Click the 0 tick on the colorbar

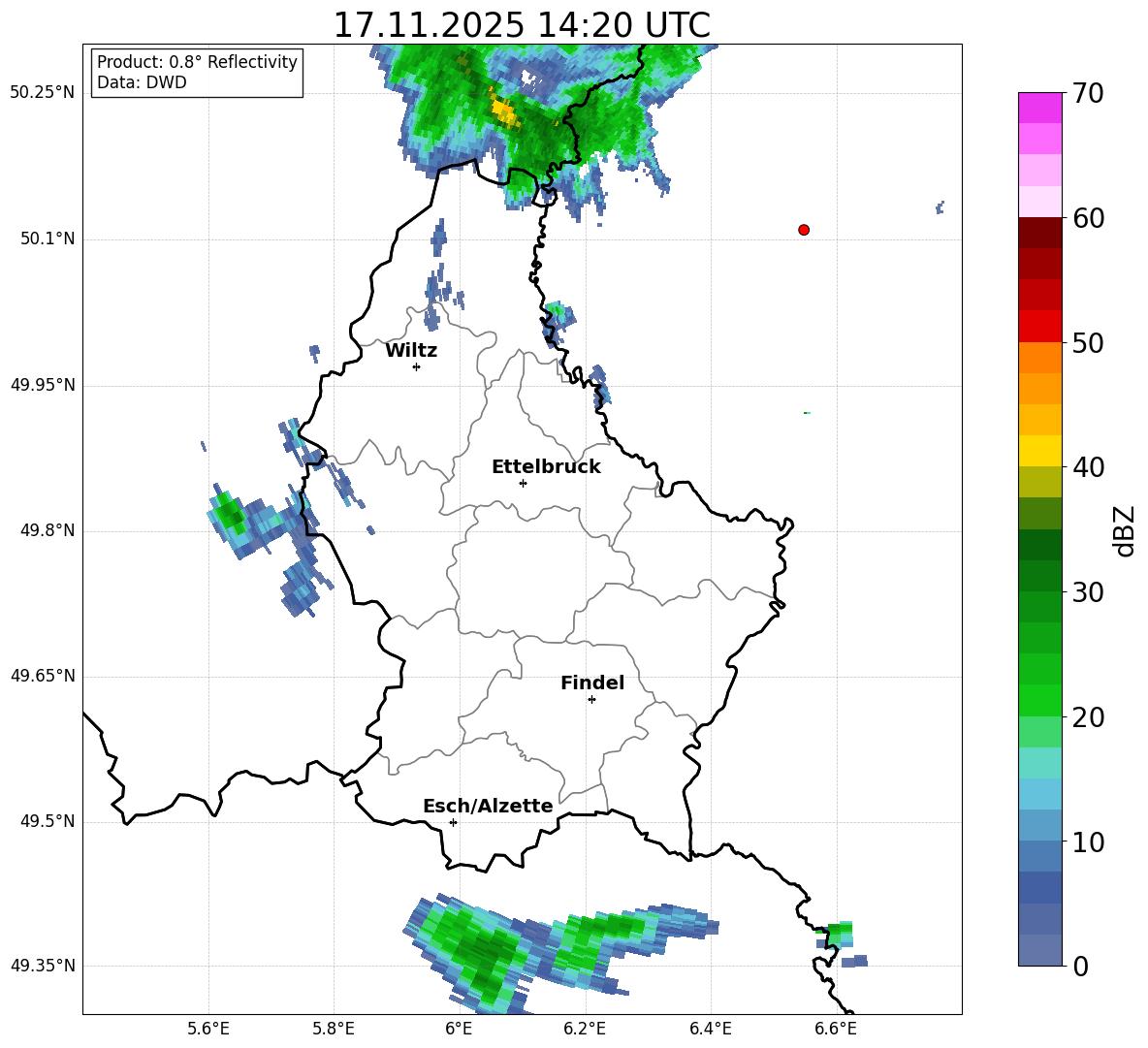click(x=1081, y=966)
